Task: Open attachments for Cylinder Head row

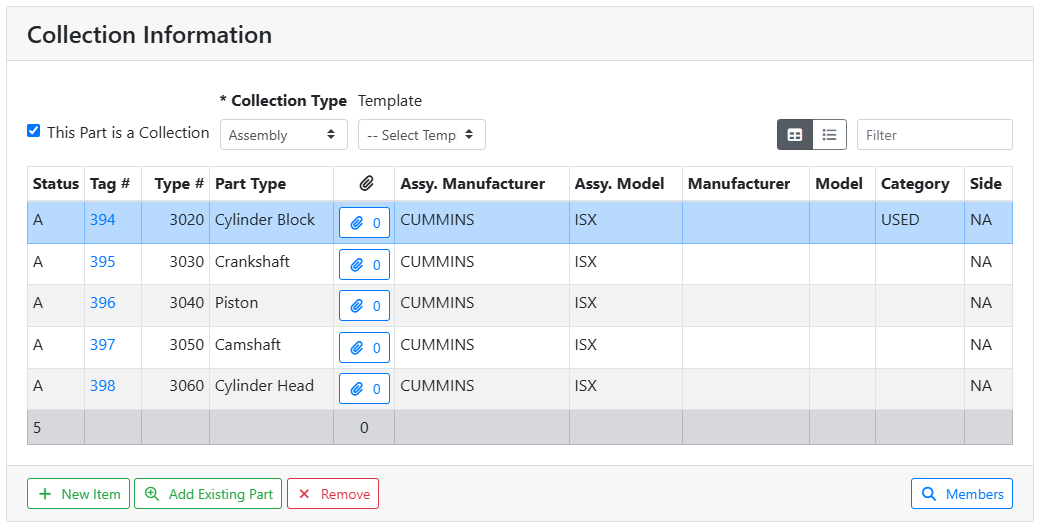Action: [x=364, y=388]
